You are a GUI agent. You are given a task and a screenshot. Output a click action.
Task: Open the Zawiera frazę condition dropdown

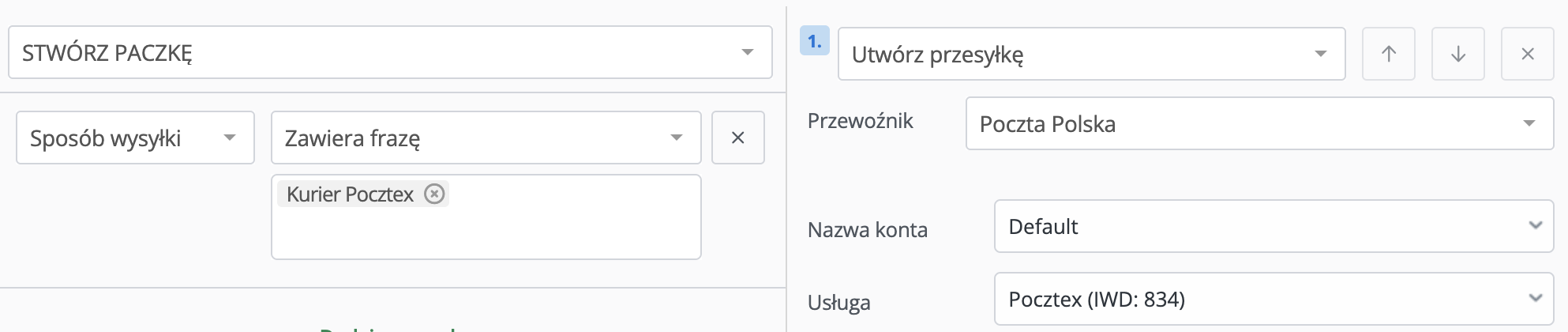pyautogui.click(x=486, y=138)
